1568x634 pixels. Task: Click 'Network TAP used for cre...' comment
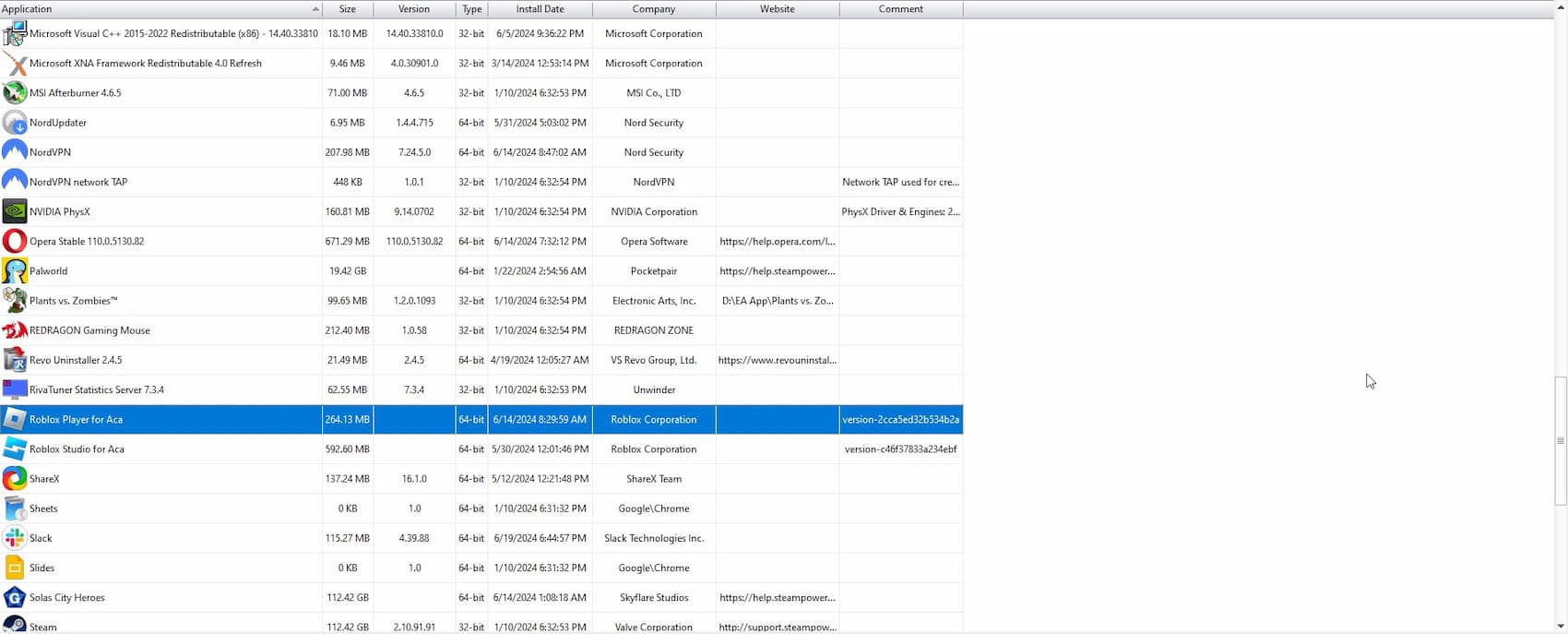tap(901, 182)
